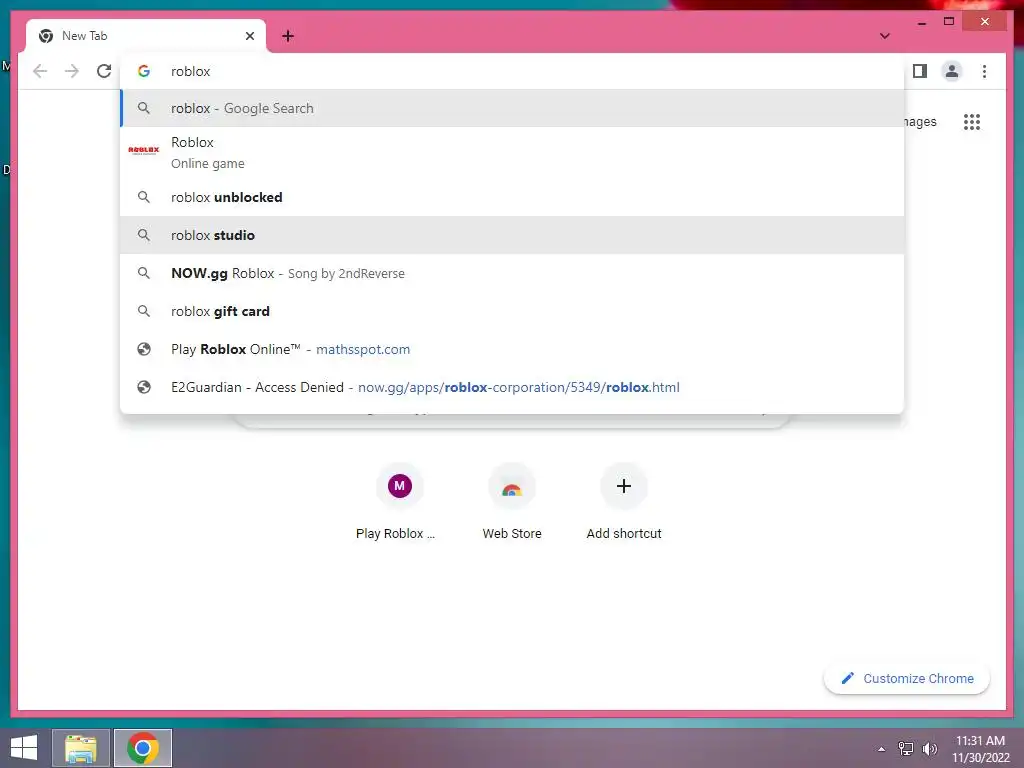Select 'roblox gift card' suggestion
Viewport: 1024px width, 768px height.
click(x=512, y=312)
